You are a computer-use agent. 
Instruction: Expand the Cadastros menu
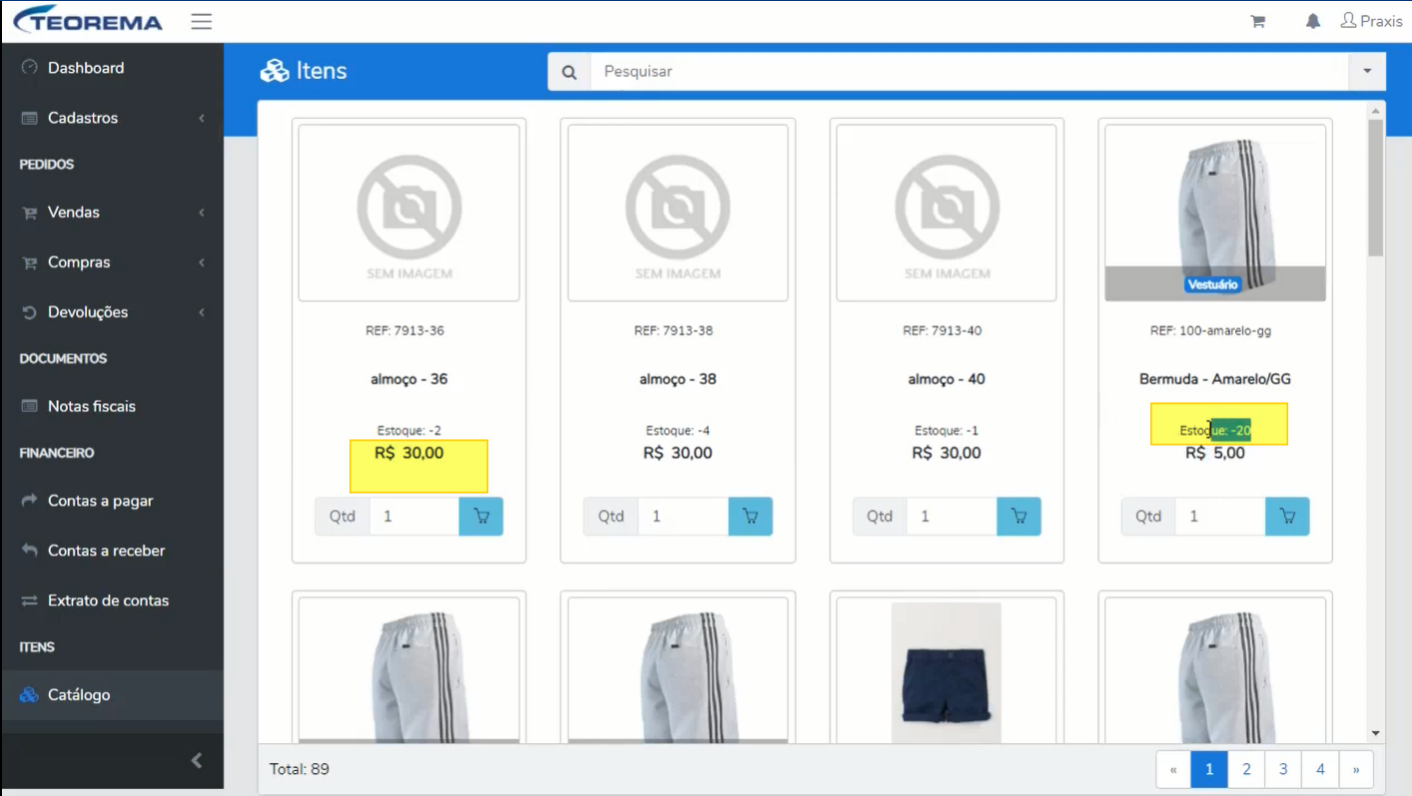point(112,118)
